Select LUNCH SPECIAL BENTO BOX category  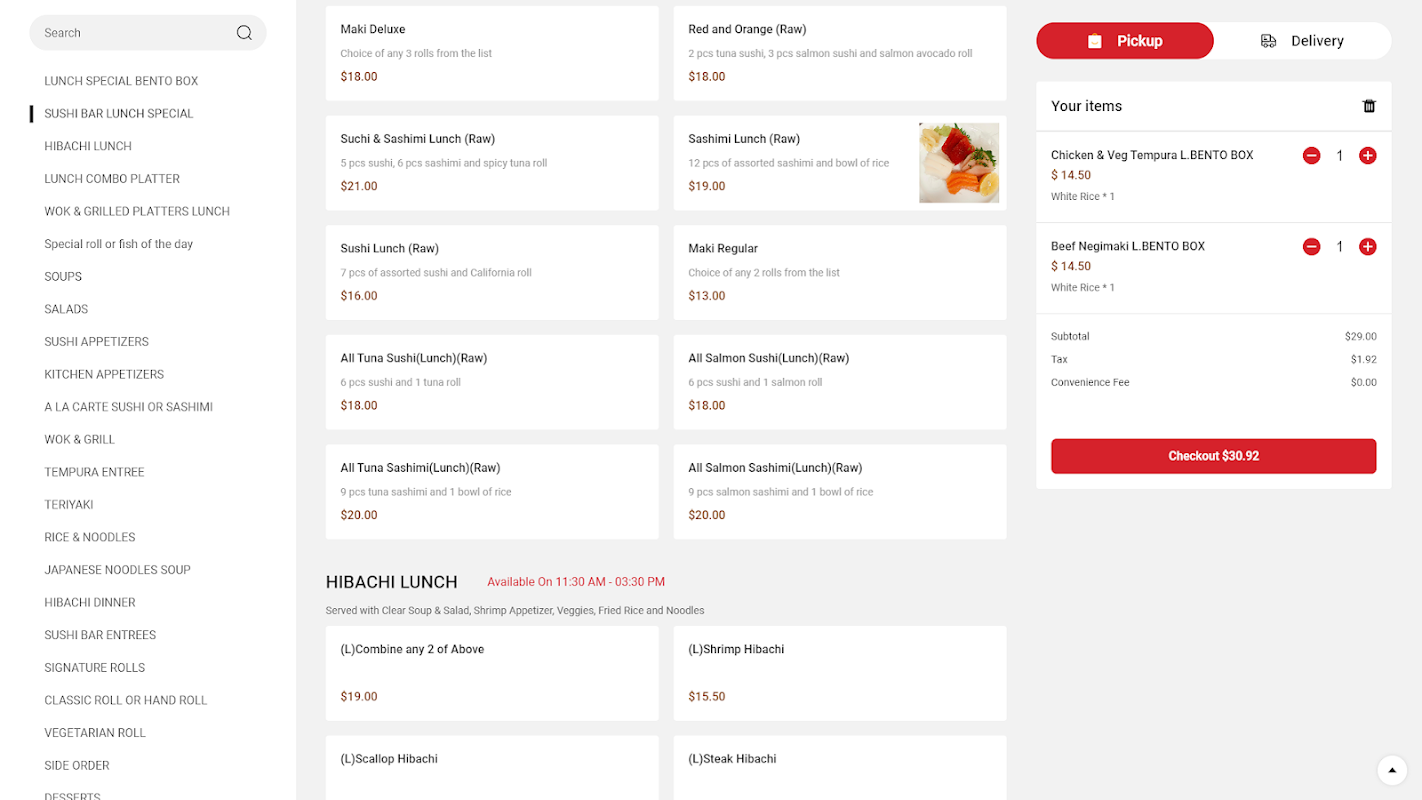point(121,81)
